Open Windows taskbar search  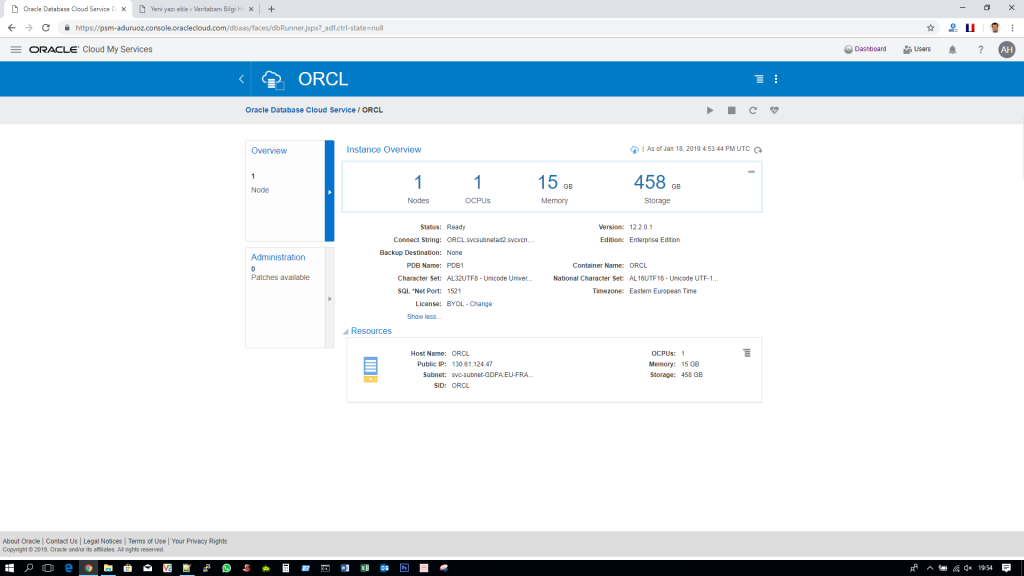(29, 568)
